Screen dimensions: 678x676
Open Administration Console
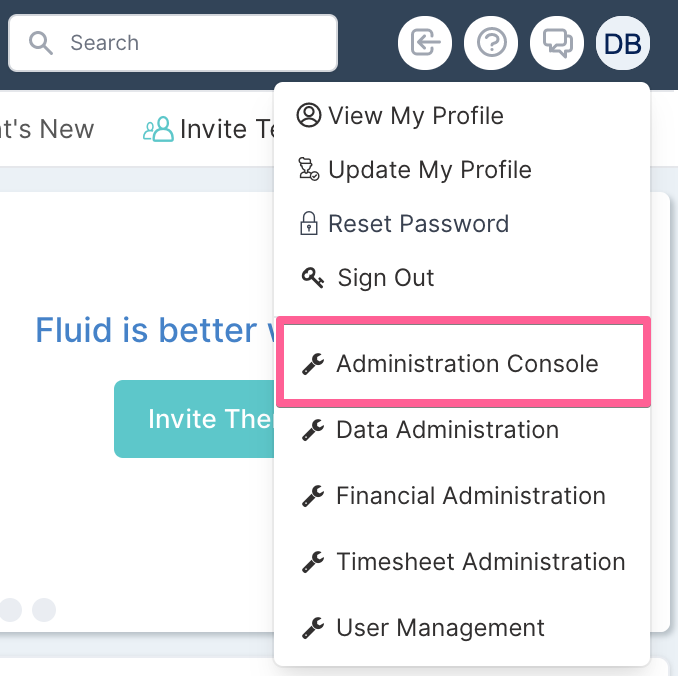pyautogui.click(x=463, y=362)
